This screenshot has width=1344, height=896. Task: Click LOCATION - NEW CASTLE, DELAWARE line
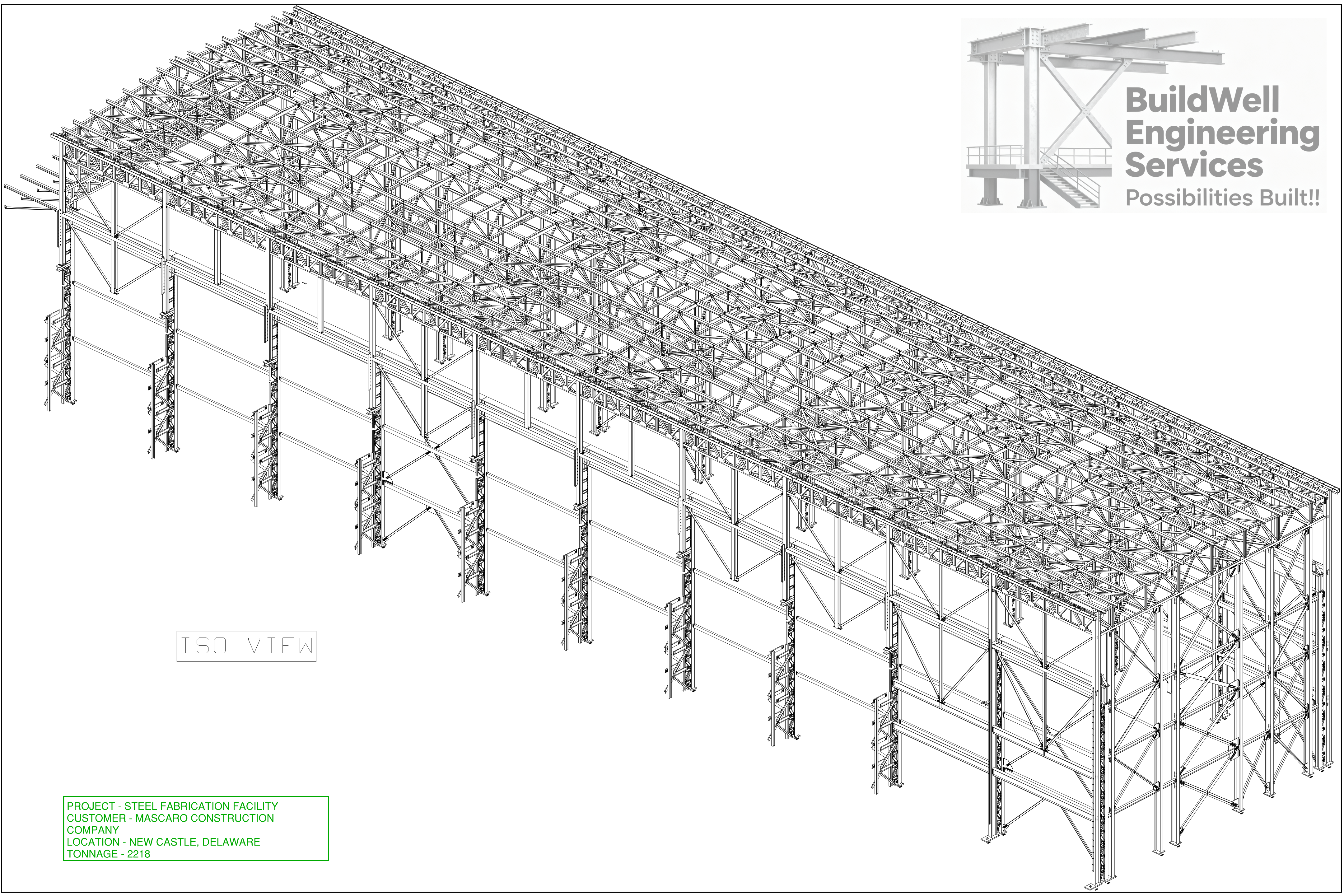pyautogui.click(x=163, y=842)
